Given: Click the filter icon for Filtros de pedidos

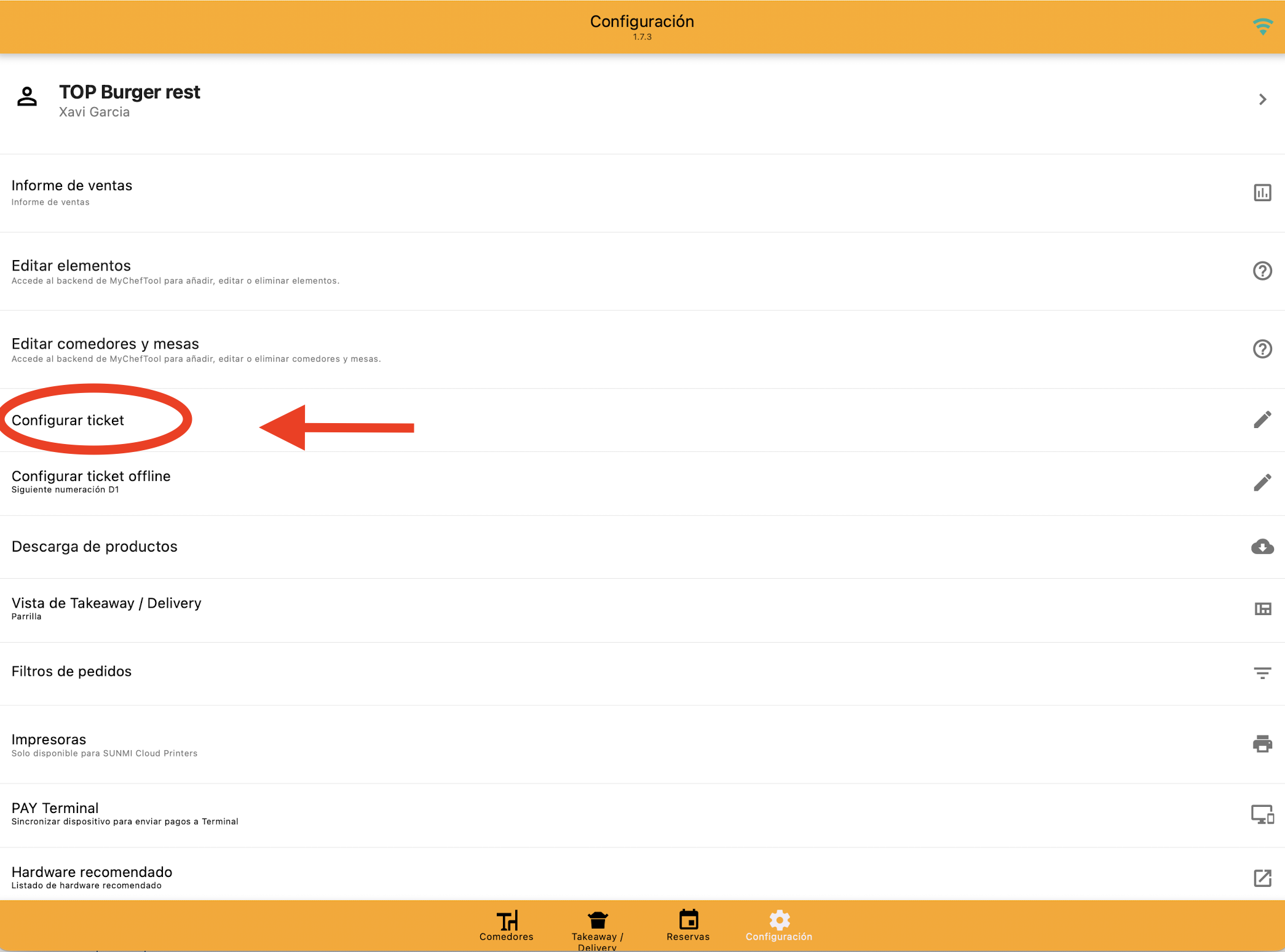Looking at the screenshot, I should click(1262, 673).
